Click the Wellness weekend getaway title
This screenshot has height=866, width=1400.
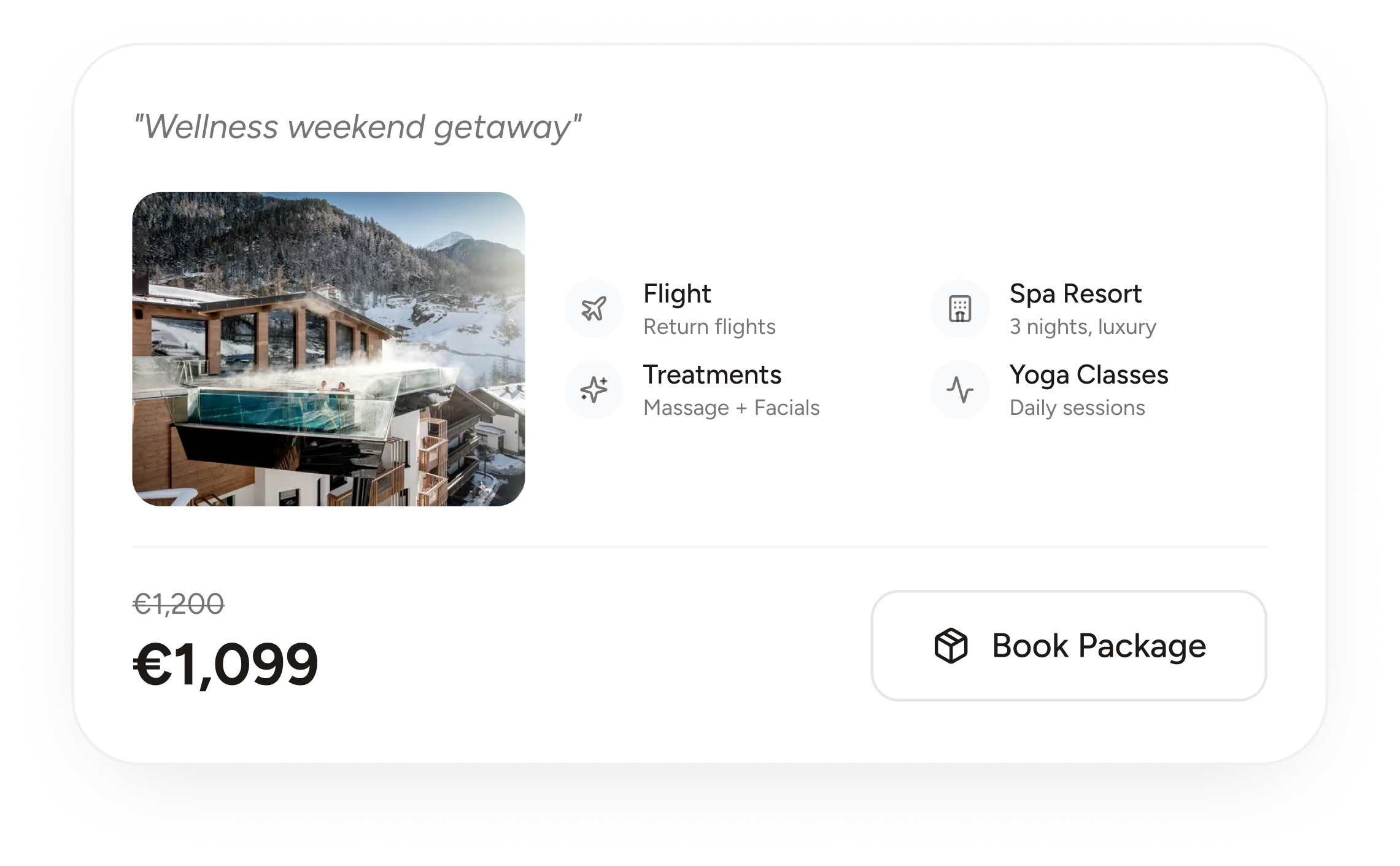point(357,127)
